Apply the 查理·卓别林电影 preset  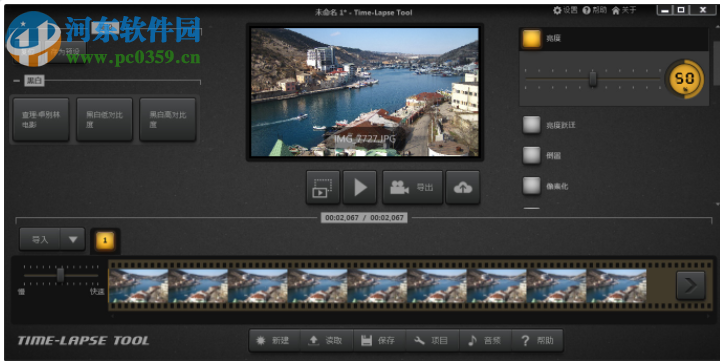(41, 119)
